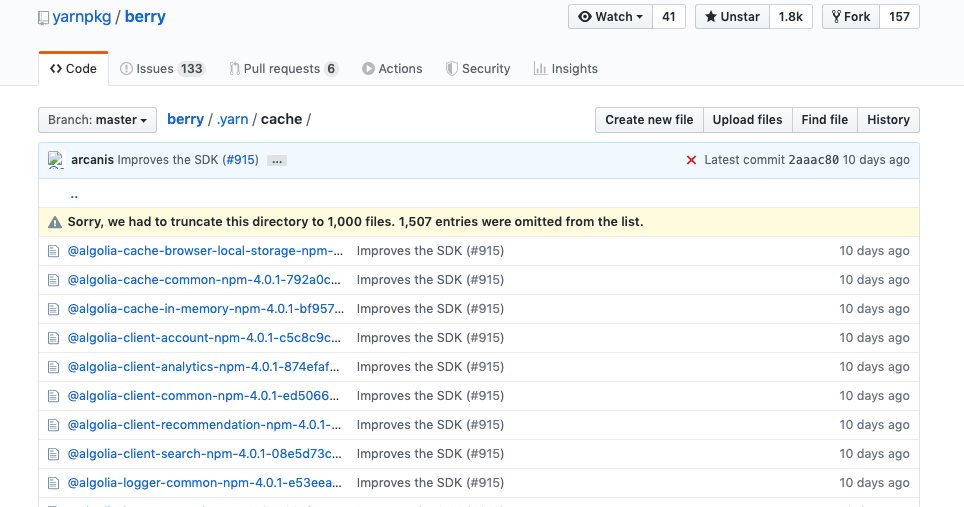
Task: Switch to the Code tab
Action: (73, 69)
